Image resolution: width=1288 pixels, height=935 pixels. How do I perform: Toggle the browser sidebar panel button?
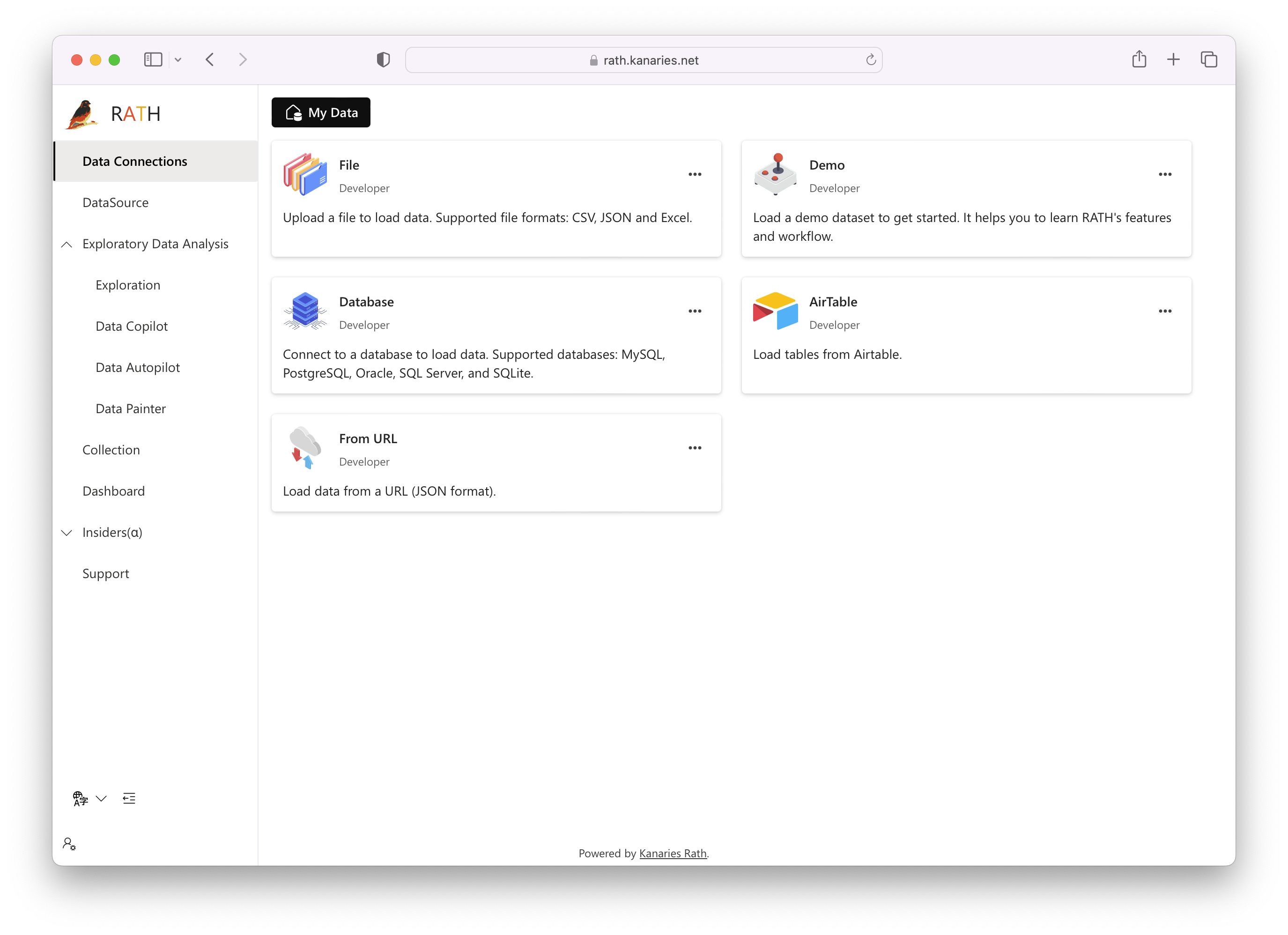[x=153, y=59]
